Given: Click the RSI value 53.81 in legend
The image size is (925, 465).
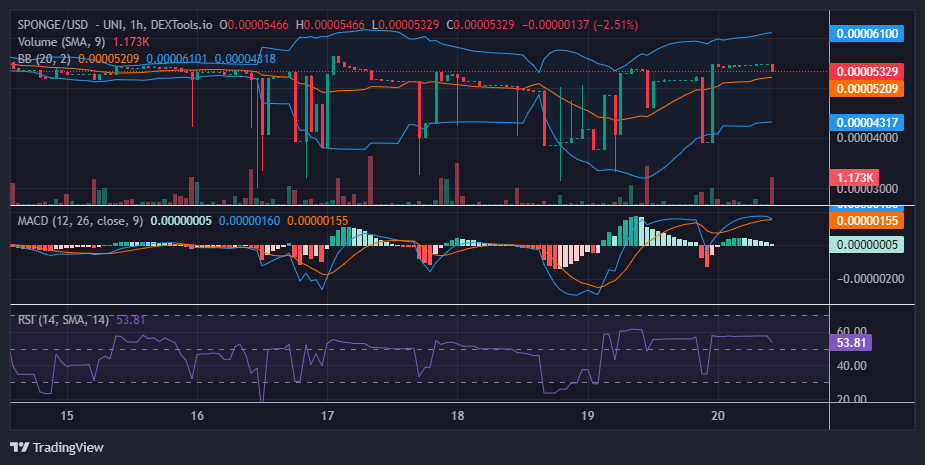Looking at the screenshot, I should coord(131,320).
